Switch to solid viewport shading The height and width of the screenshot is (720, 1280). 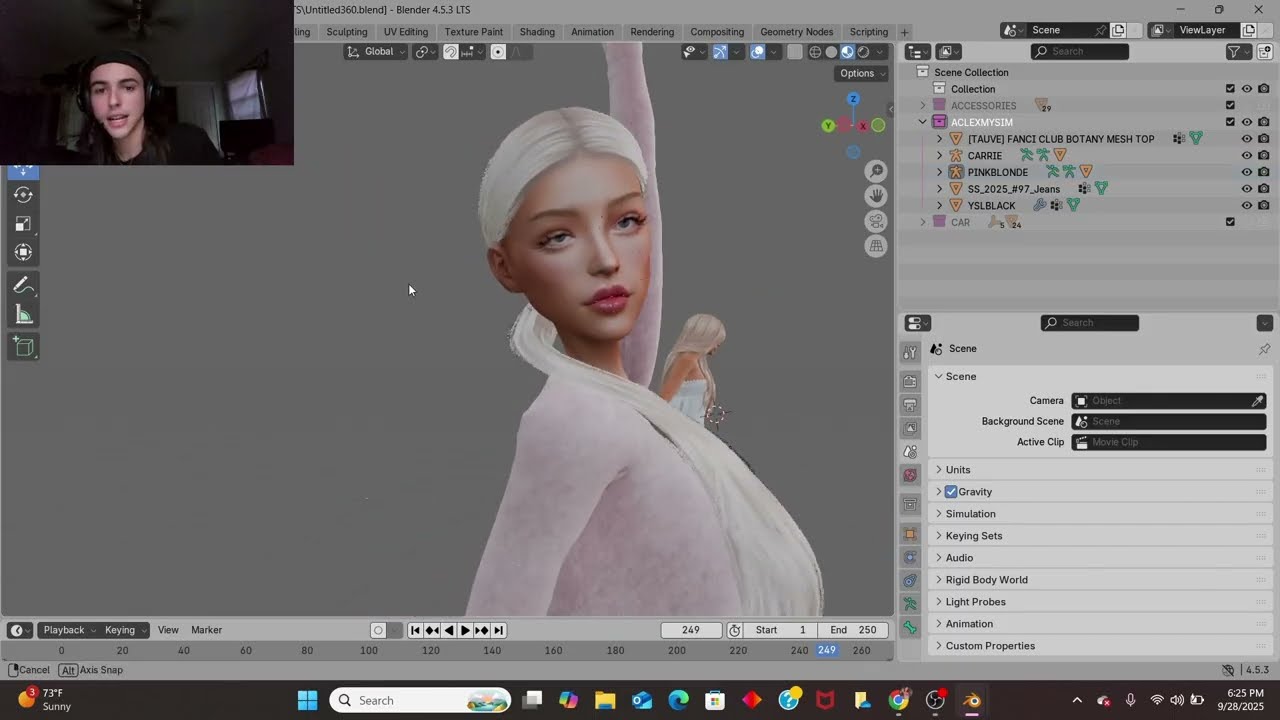pyautogui.click(x=831, y=52)
